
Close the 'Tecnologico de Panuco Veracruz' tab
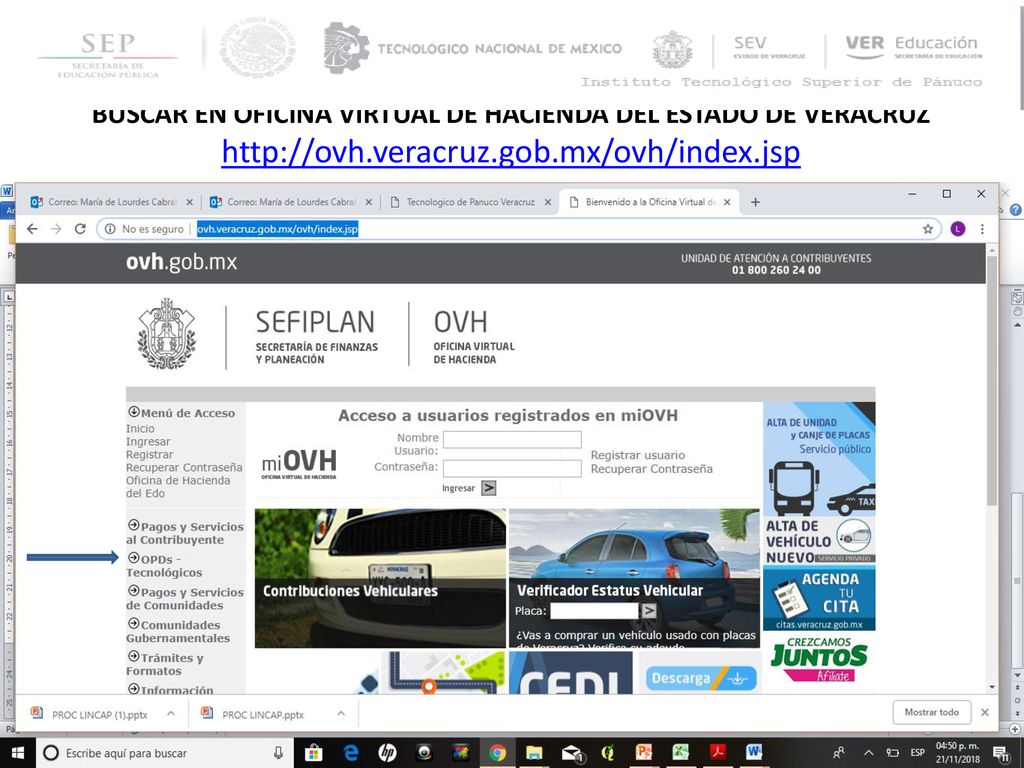click(x=548, y=202)
